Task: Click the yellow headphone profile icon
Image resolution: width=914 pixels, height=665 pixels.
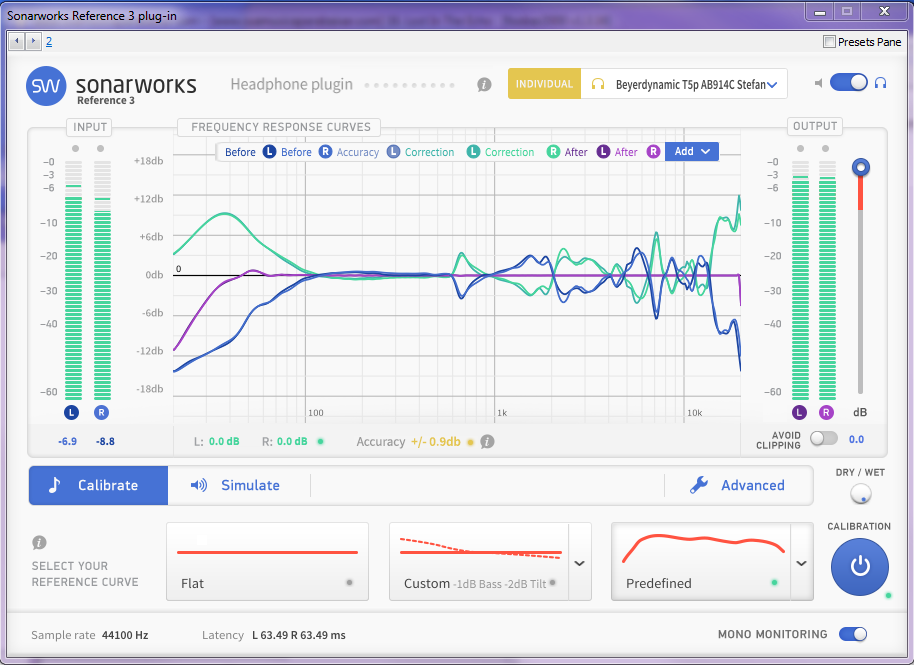Action: click(x=597, y=84)
